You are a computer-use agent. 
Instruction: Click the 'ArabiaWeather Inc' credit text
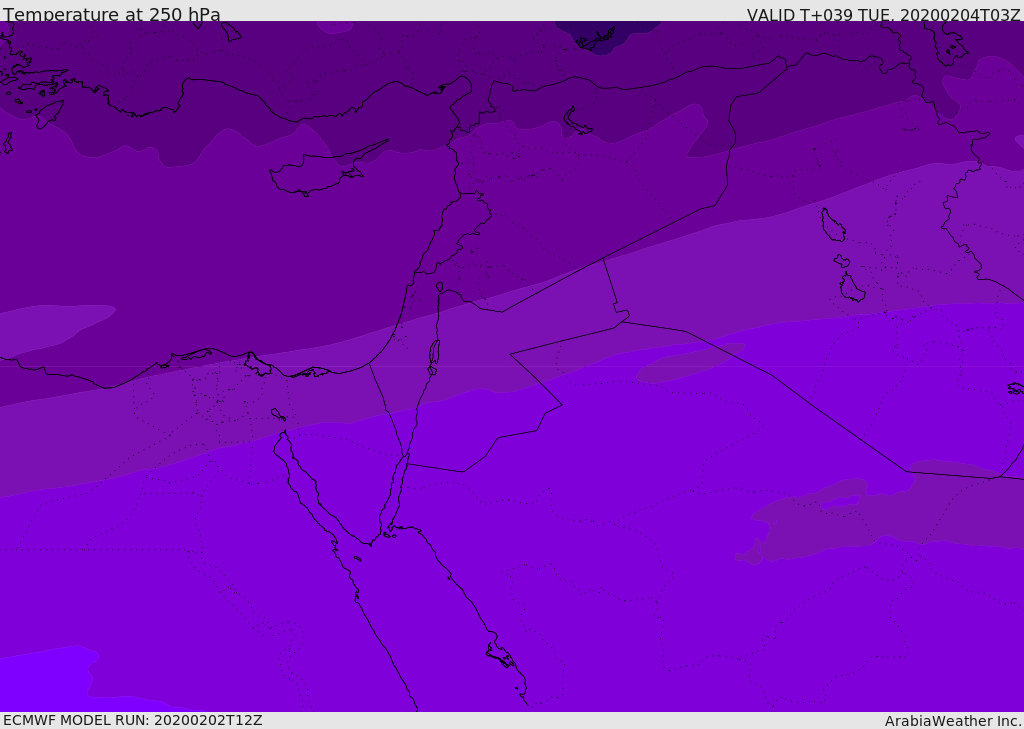(x=952, y=721)
